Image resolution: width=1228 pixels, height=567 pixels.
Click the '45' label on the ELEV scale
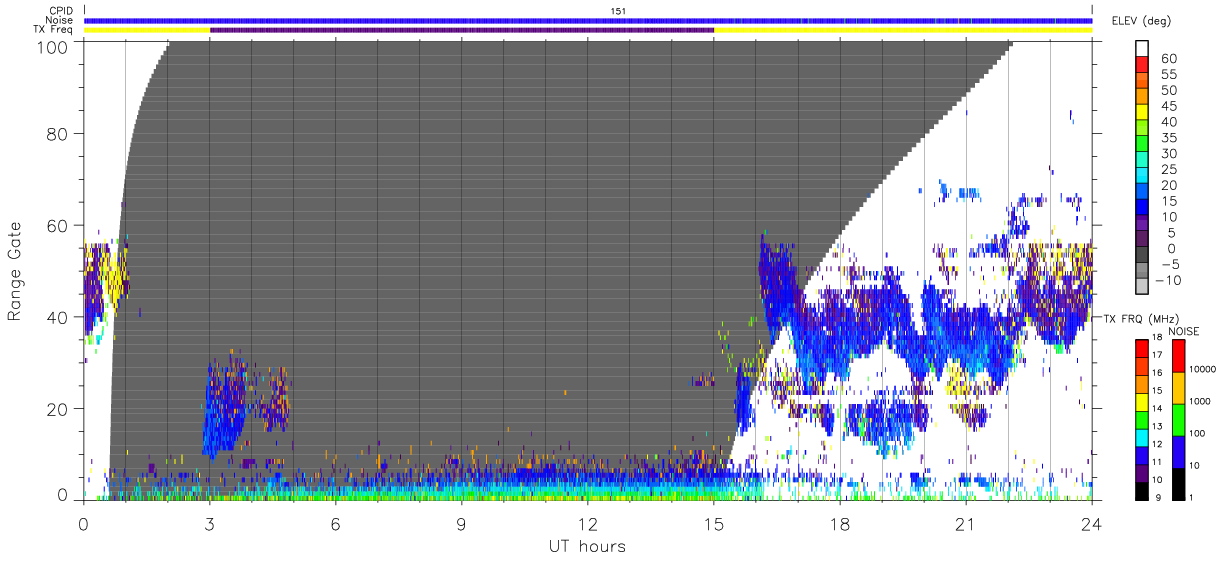[x=1168, y=107]
